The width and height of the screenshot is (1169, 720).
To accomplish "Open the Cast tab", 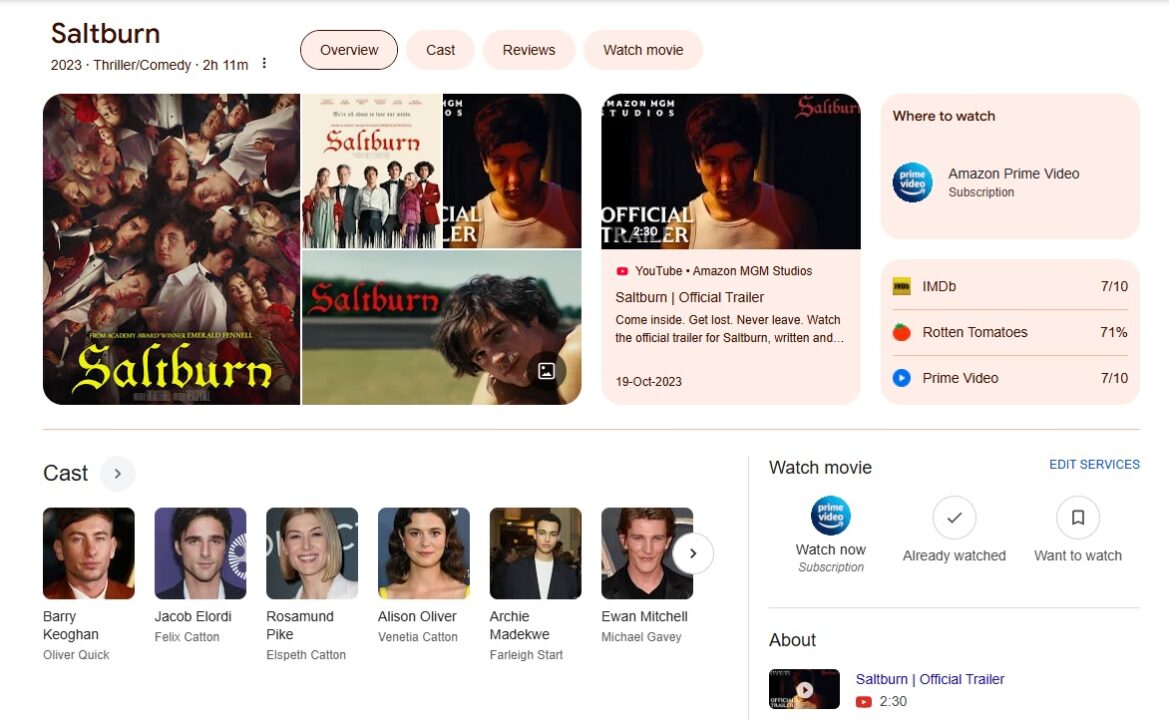I will coord(441,50).
